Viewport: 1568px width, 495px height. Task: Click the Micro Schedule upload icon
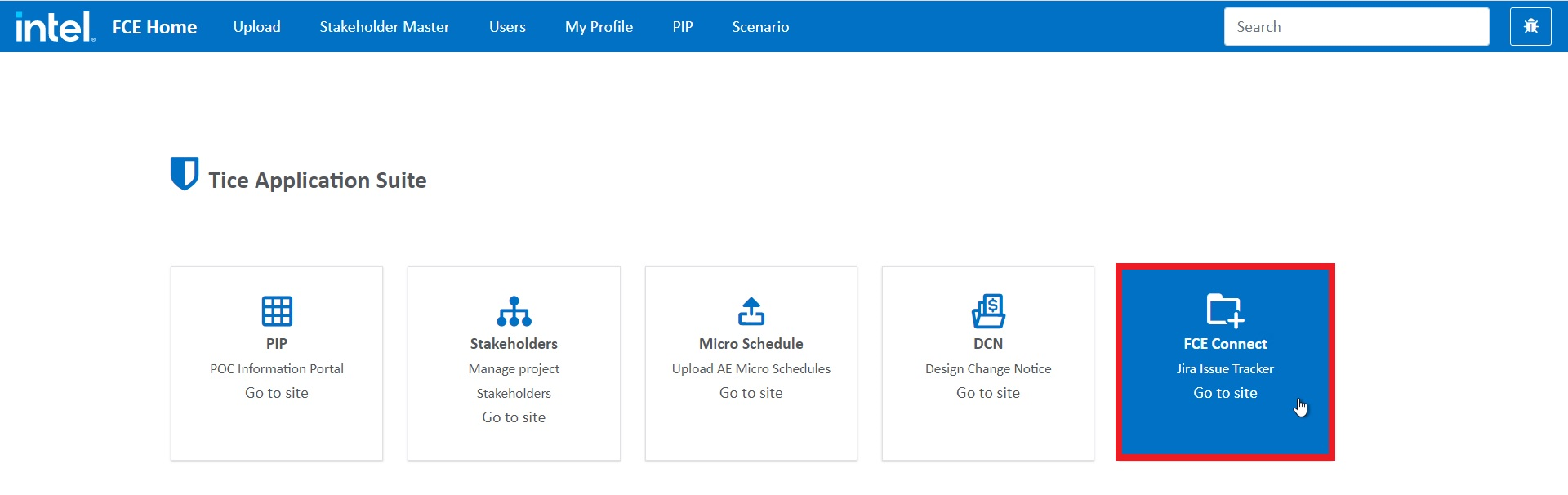click(751, 311)
